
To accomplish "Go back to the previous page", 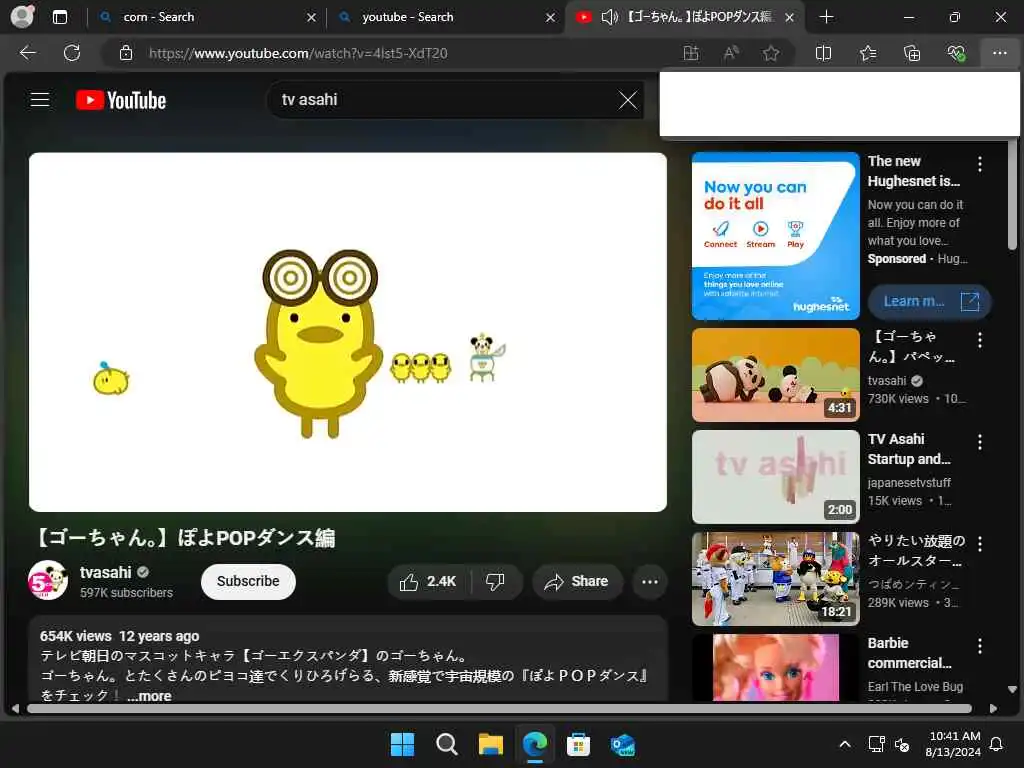I will (27, 53).
